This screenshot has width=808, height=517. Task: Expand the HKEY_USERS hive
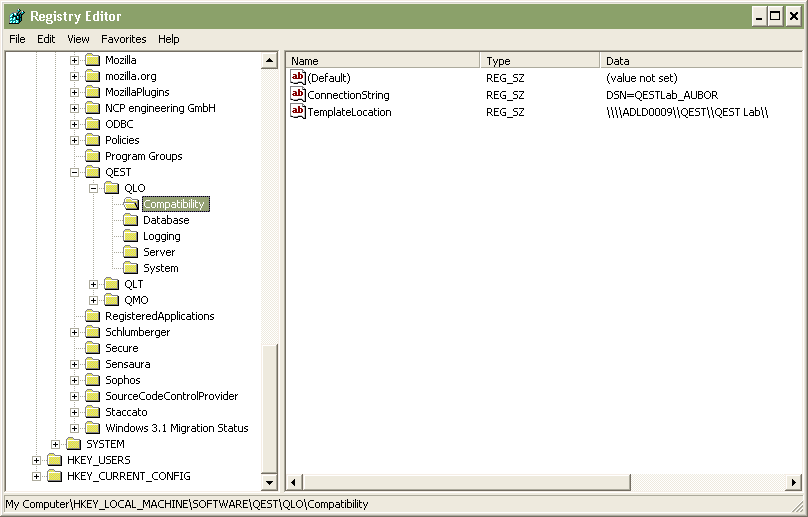37,460
